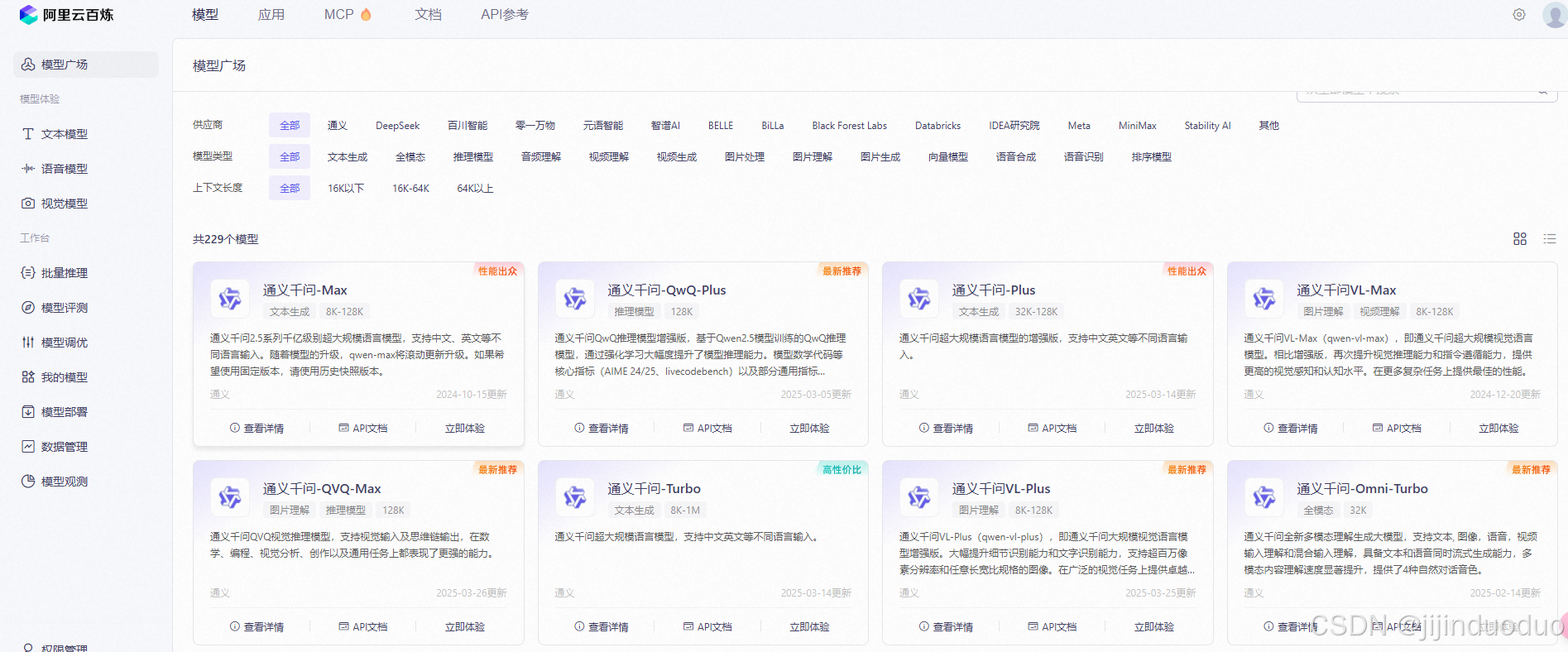Try 立即体验 on 通义千问VL-Max card
The height and width of the screenshot is (652, 1568).
(x=1498, y=429)
